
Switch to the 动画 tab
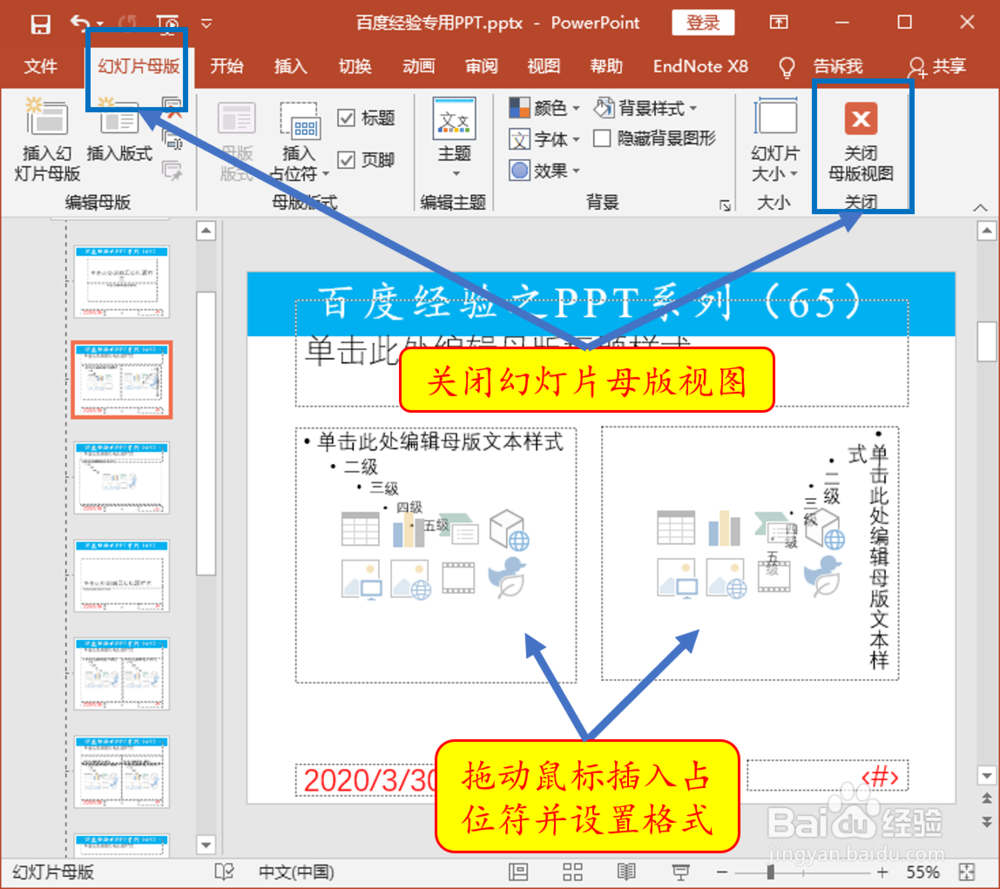click(x=418, y=66)
